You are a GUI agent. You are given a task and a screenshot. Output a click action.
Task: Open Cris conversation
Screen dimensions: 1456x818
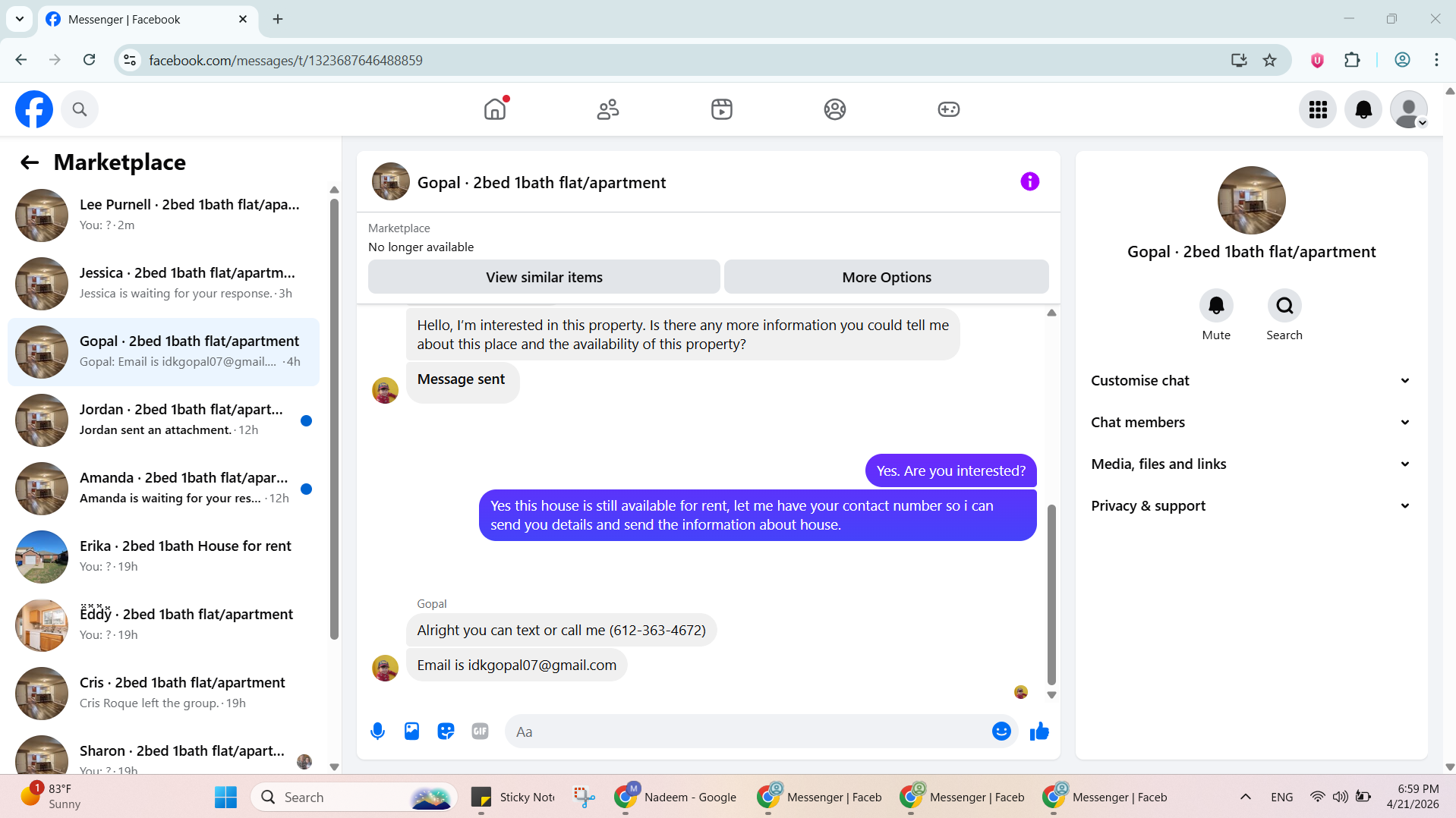[163, 694]
